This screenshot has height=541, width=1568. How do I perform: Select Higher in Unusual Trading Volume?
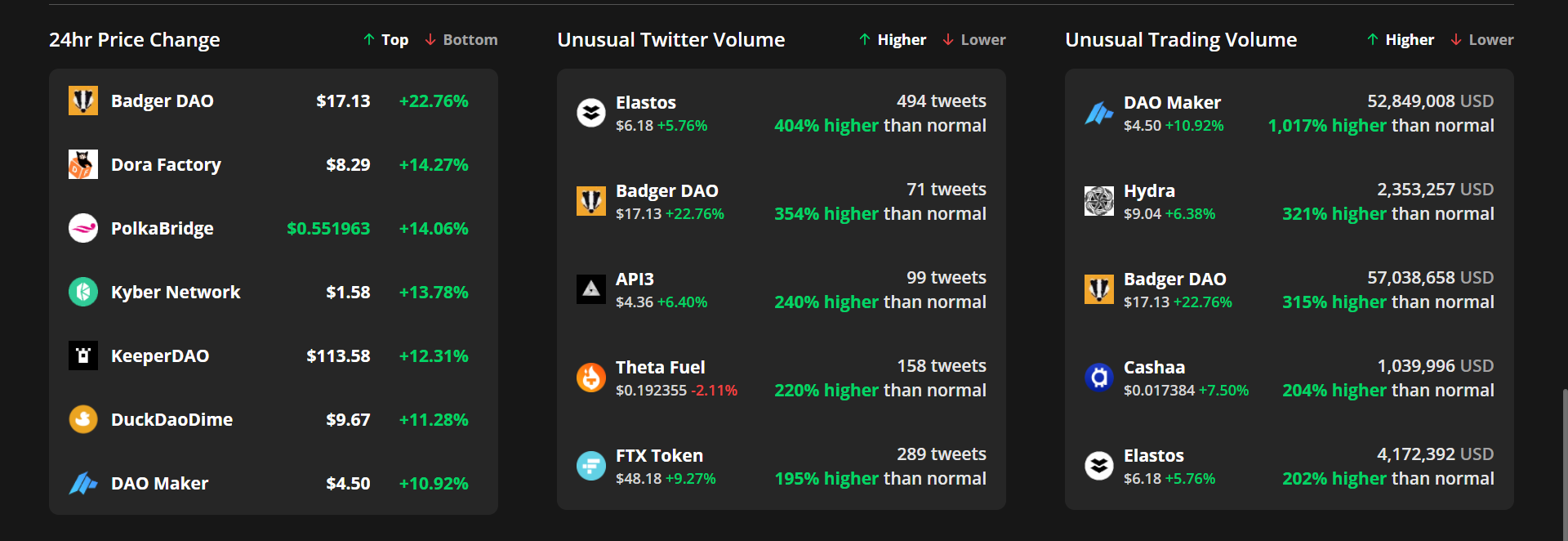pos(1401,40)
